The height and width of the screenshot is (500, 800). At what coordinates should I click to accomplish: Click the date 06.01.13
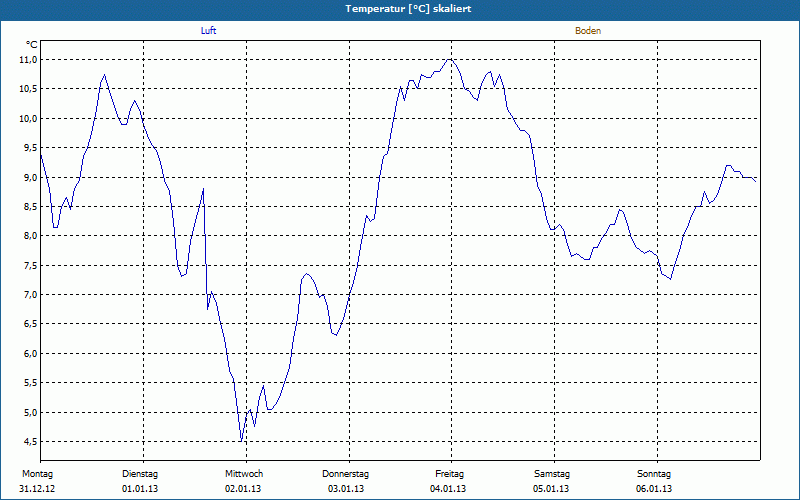[x=654, y=489]
